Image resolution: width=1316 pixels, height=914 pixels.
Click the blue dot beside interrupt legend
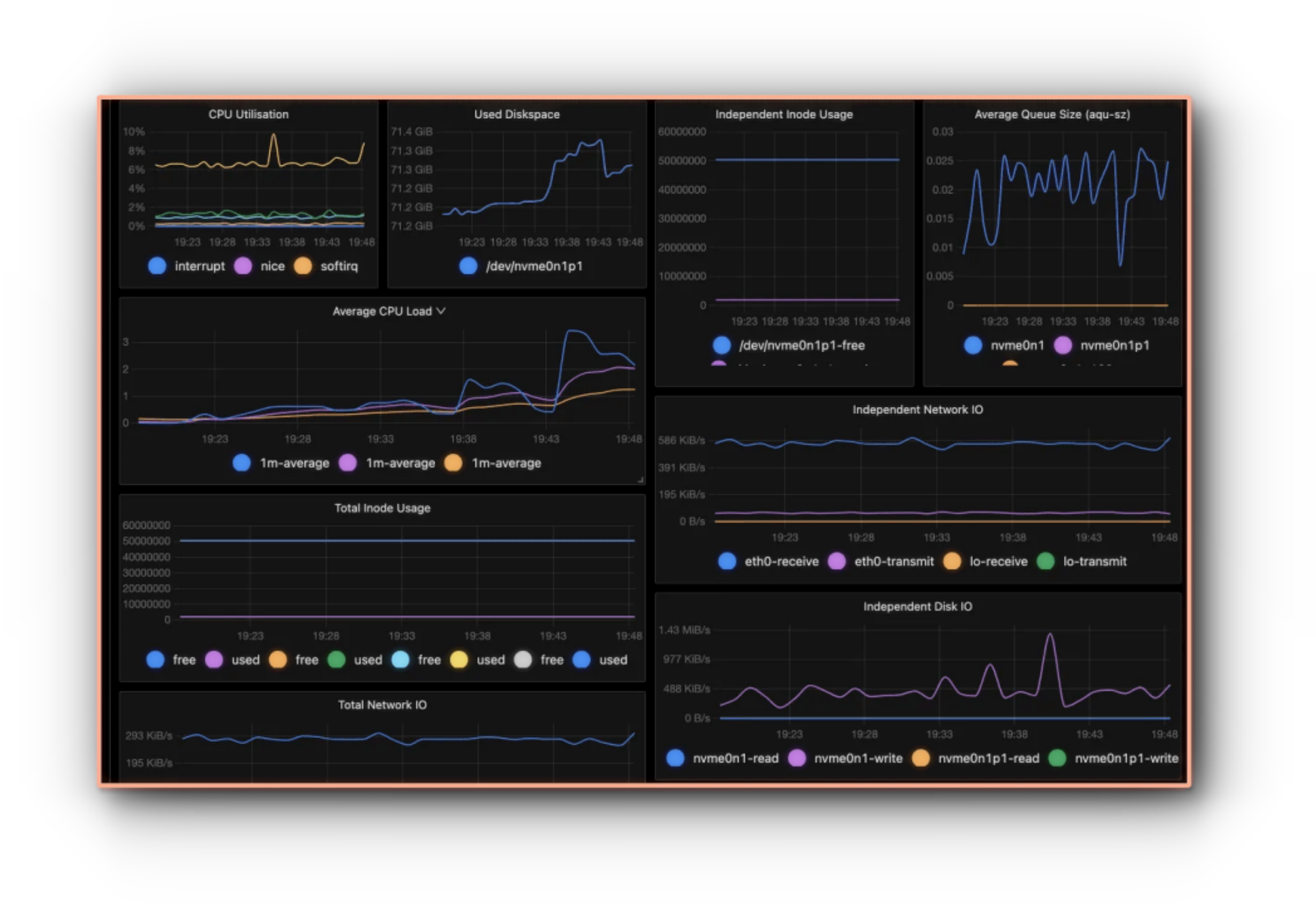(x=157, y=266)
